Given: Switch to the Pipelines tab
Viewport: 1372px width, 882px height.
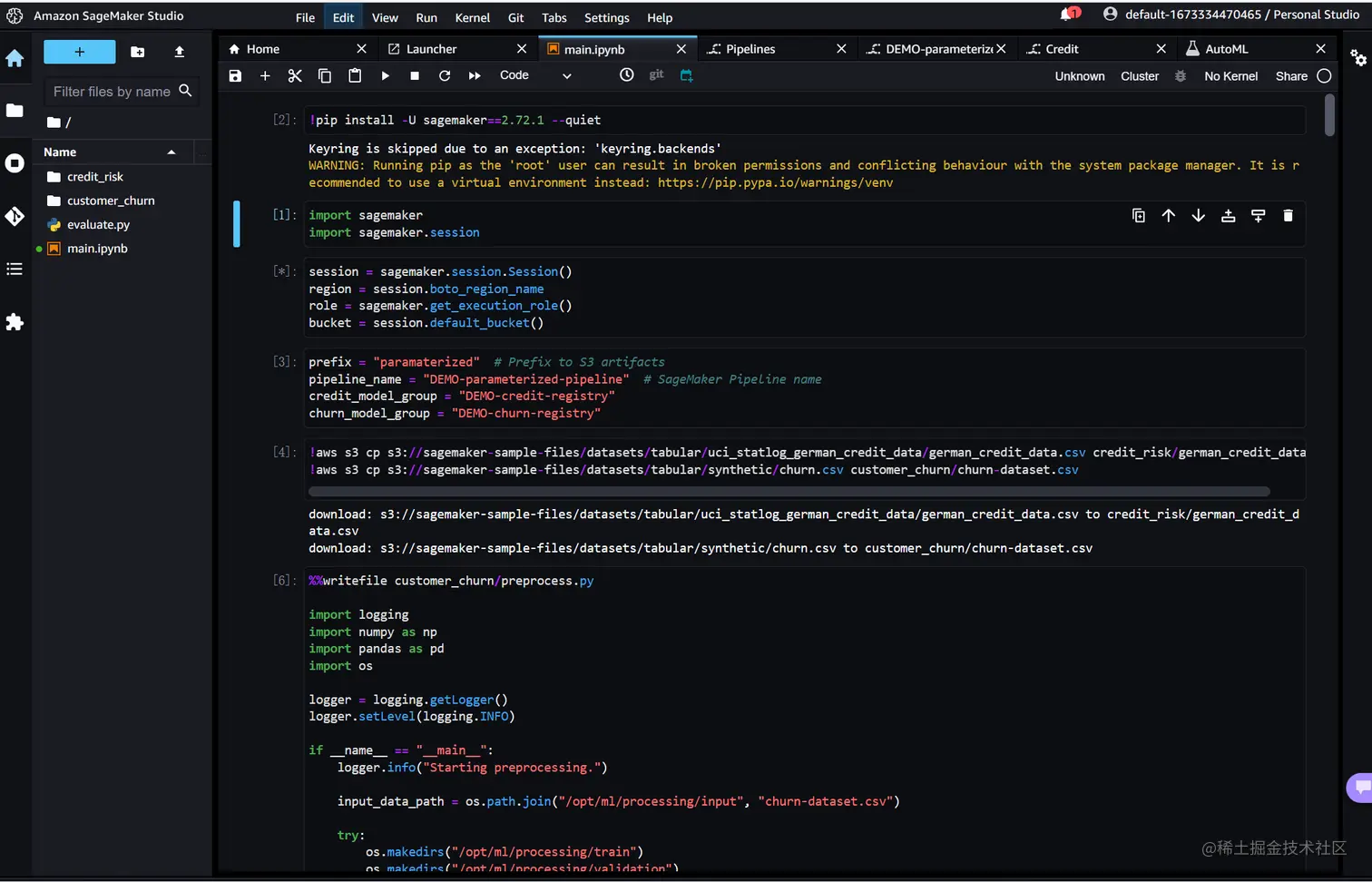Looking at the screenshot, I should (750, 49).
